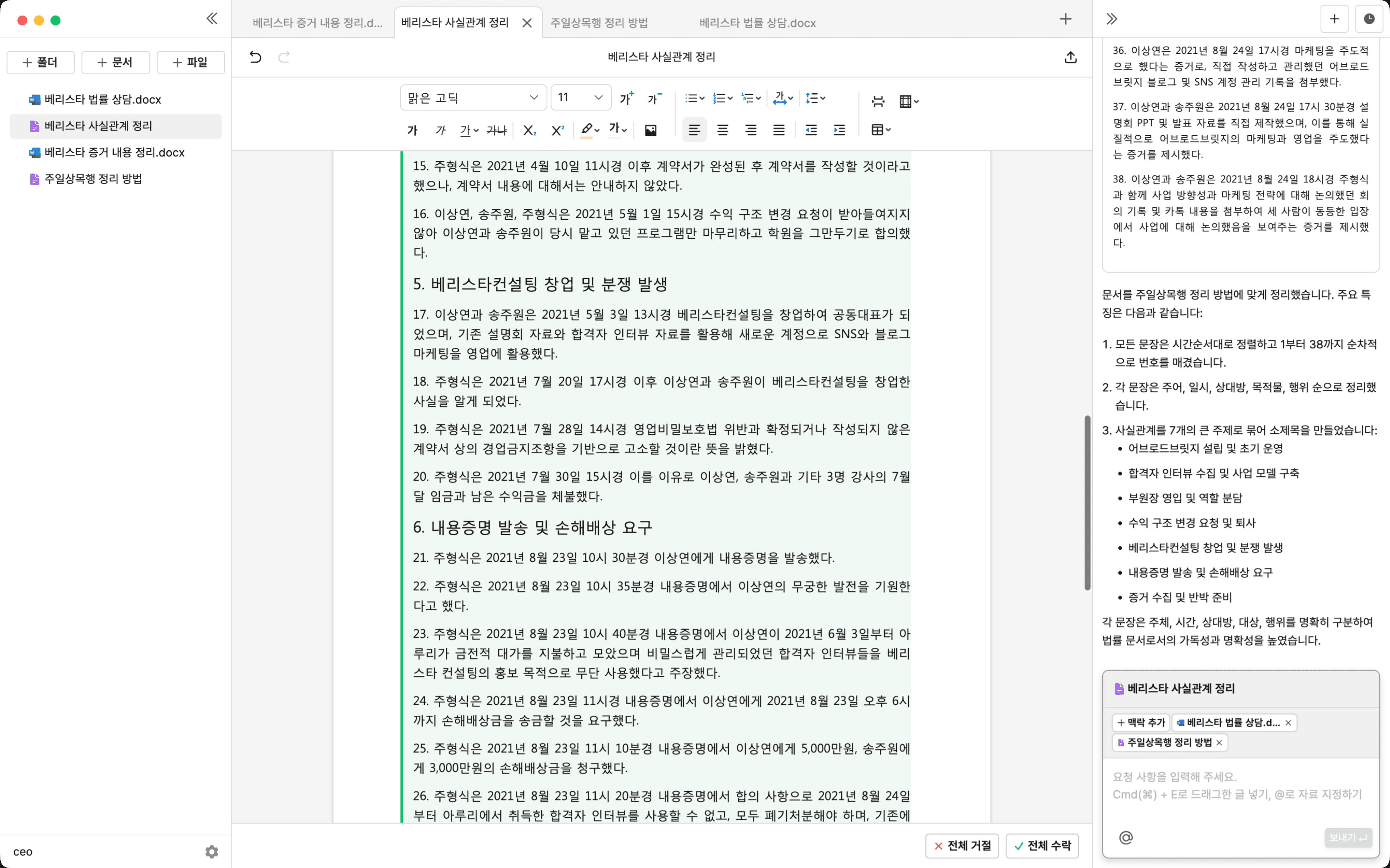Image resolution: width=1390 pixels, height=868 pixels.
Task: Click the redo arrow icon
Action: [284, 57]
